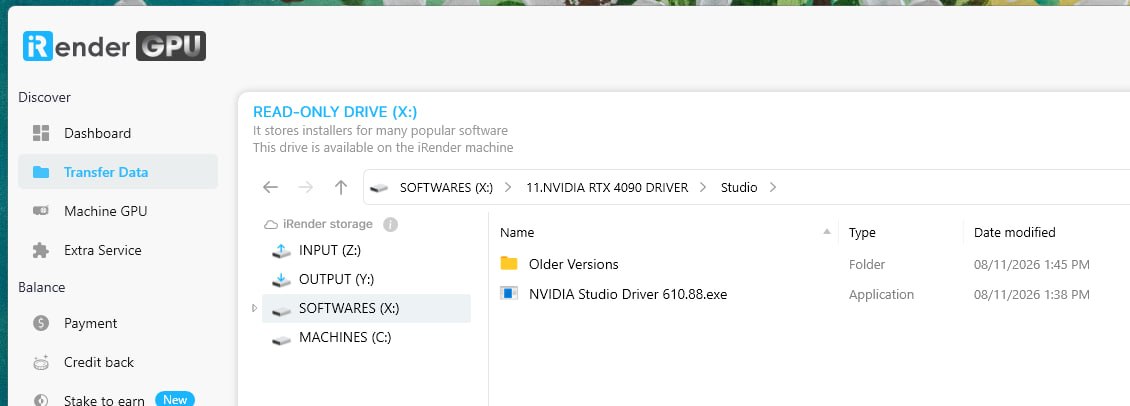This screenshot has width=1130, height=406.
Task: Navigate up one folder level
Action: coord(341,187)
